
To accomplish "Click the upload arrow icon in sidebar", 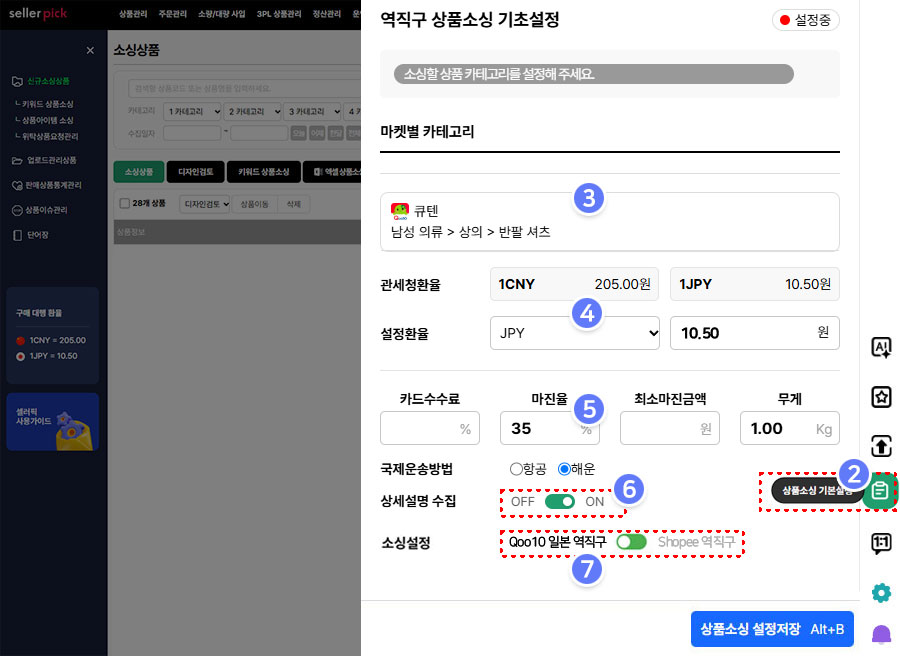I will [x=881, y=446].
